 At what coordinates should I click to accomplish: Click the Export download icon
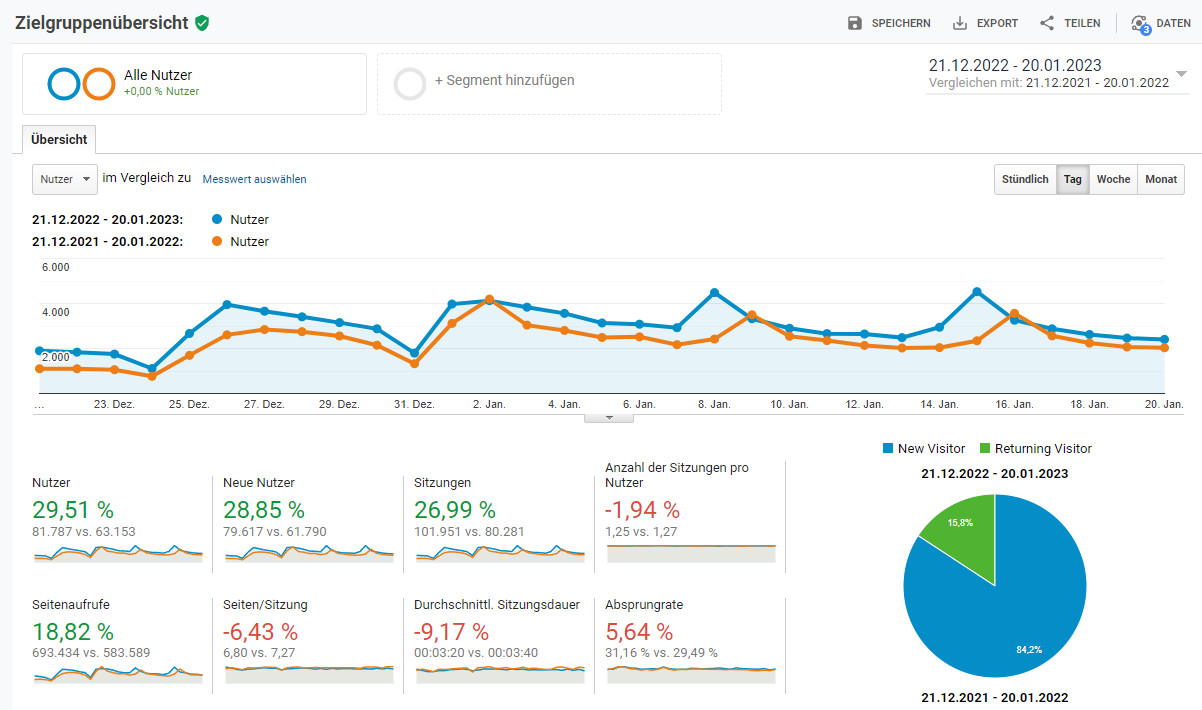coord(960,23)
